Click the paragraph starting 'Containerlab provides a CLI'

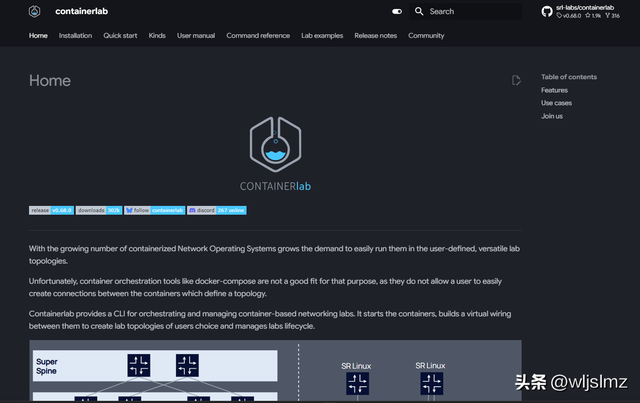click(270, 320)
